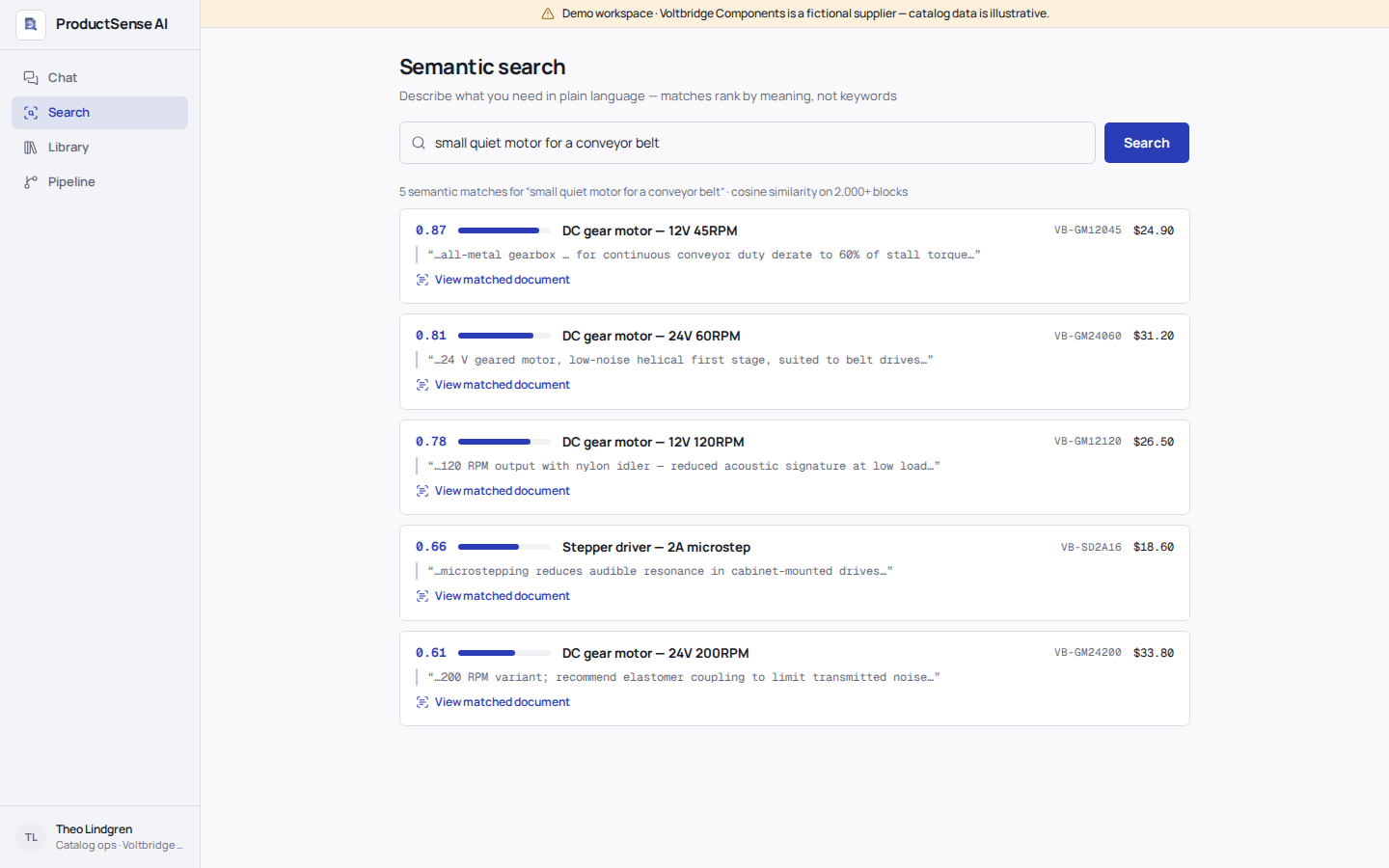This screenshot has width=1389, height=868.
Task: Click title 'DC gear motor — 12V 45RPM'
Action: (x=650, y=231)
